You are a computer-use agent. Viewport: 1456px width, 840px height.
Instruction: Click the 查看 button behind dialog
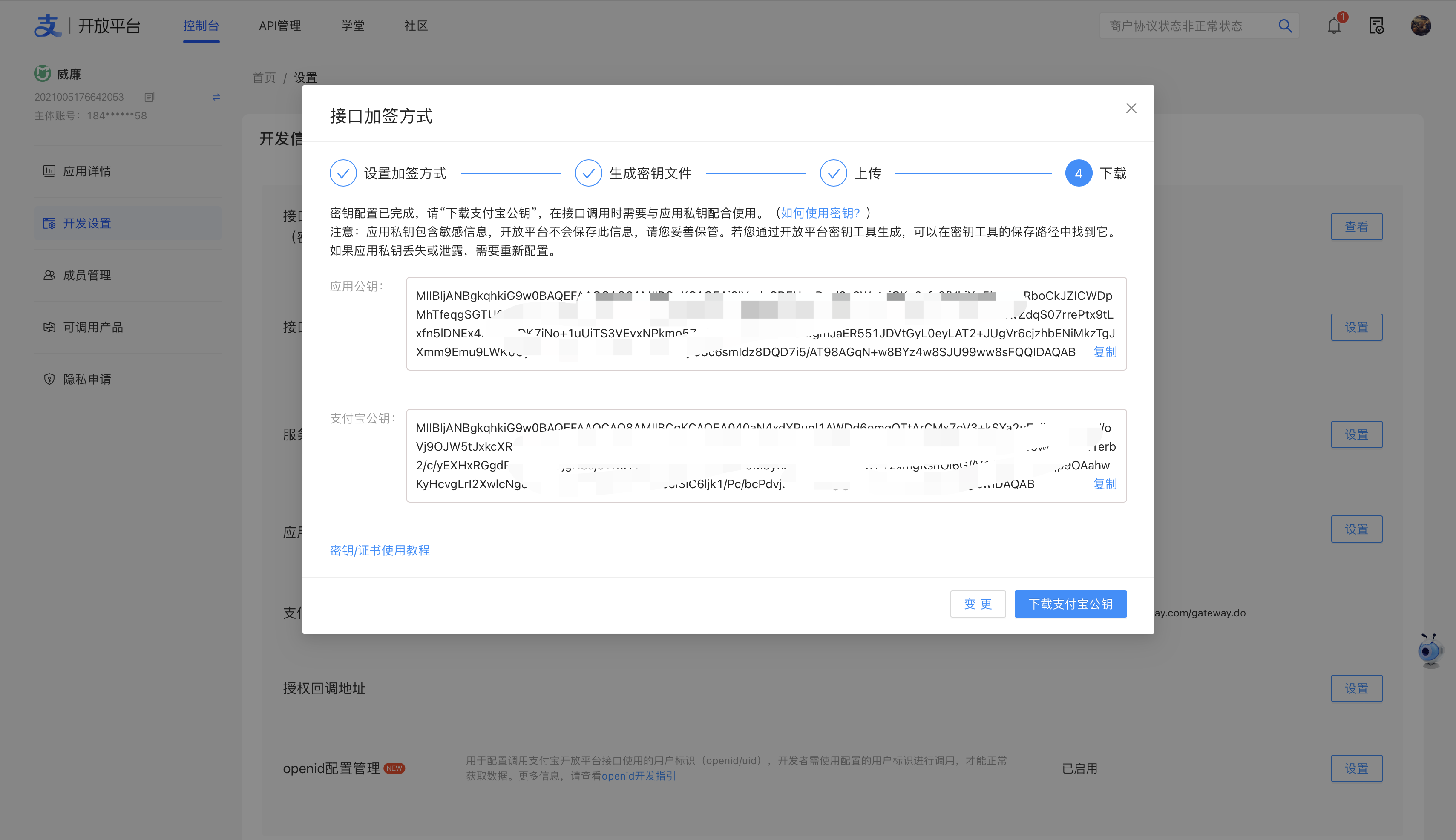pyautogui.click(x=1357, y=227)
